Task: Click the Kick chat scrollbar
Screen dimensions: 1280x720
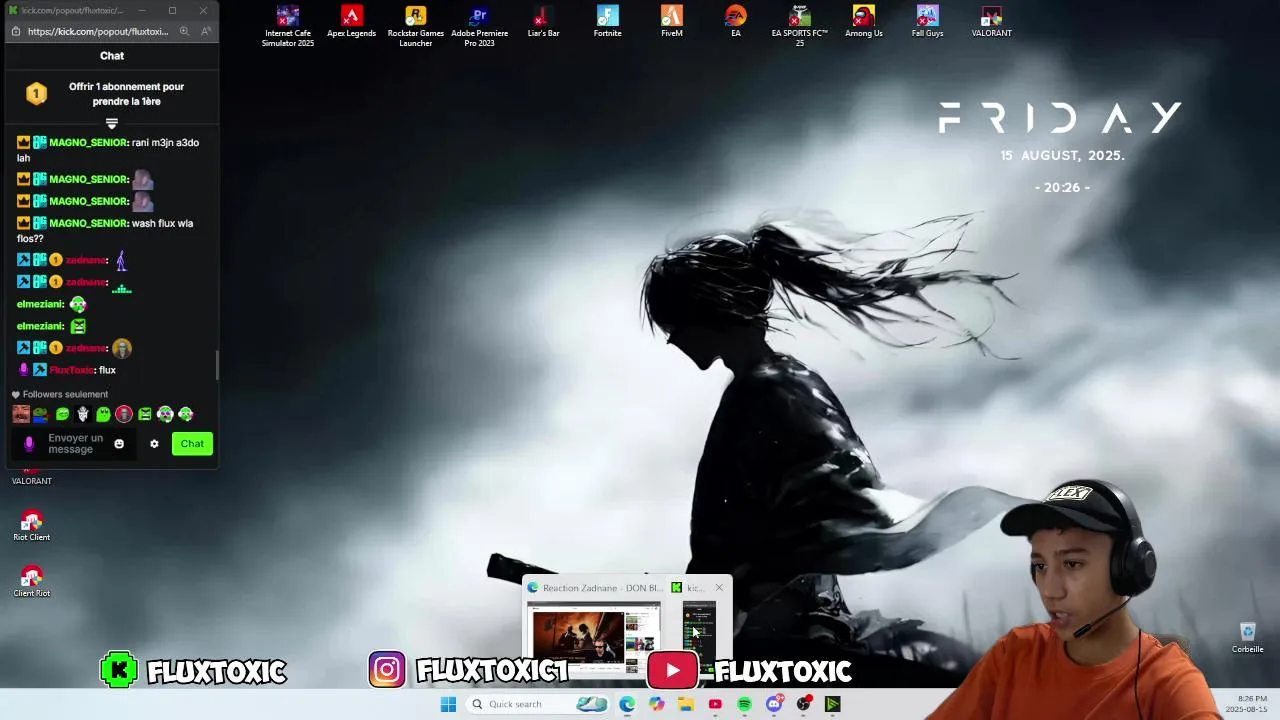Action: [x=217, y=365]
